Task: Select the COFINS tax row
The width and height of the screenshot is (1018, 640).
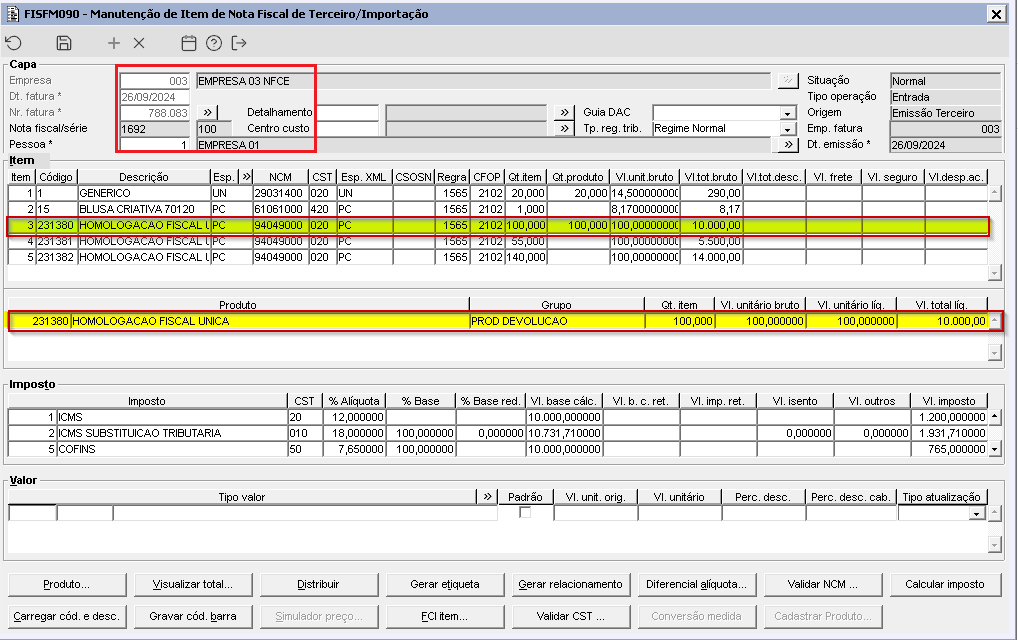Action: [498, 449]
